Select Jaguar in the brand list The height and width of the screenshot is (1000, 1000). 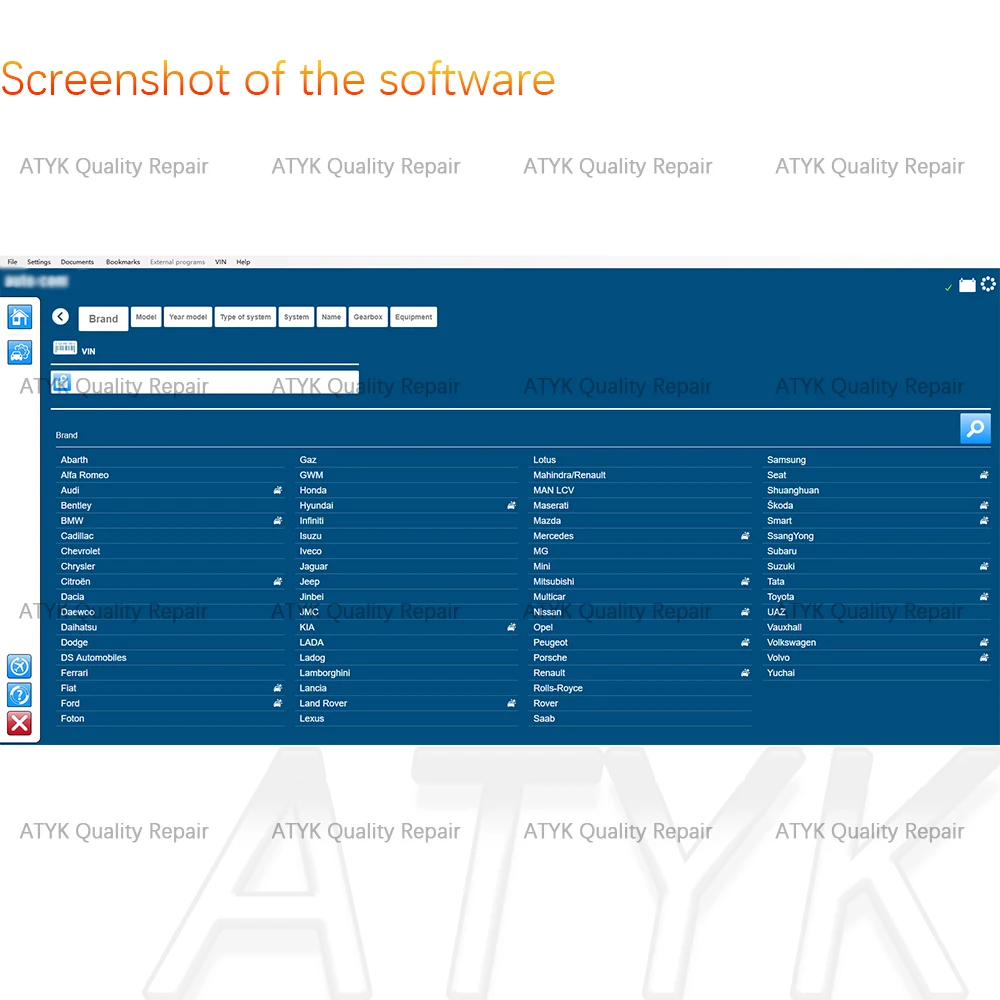pos(407,566)
